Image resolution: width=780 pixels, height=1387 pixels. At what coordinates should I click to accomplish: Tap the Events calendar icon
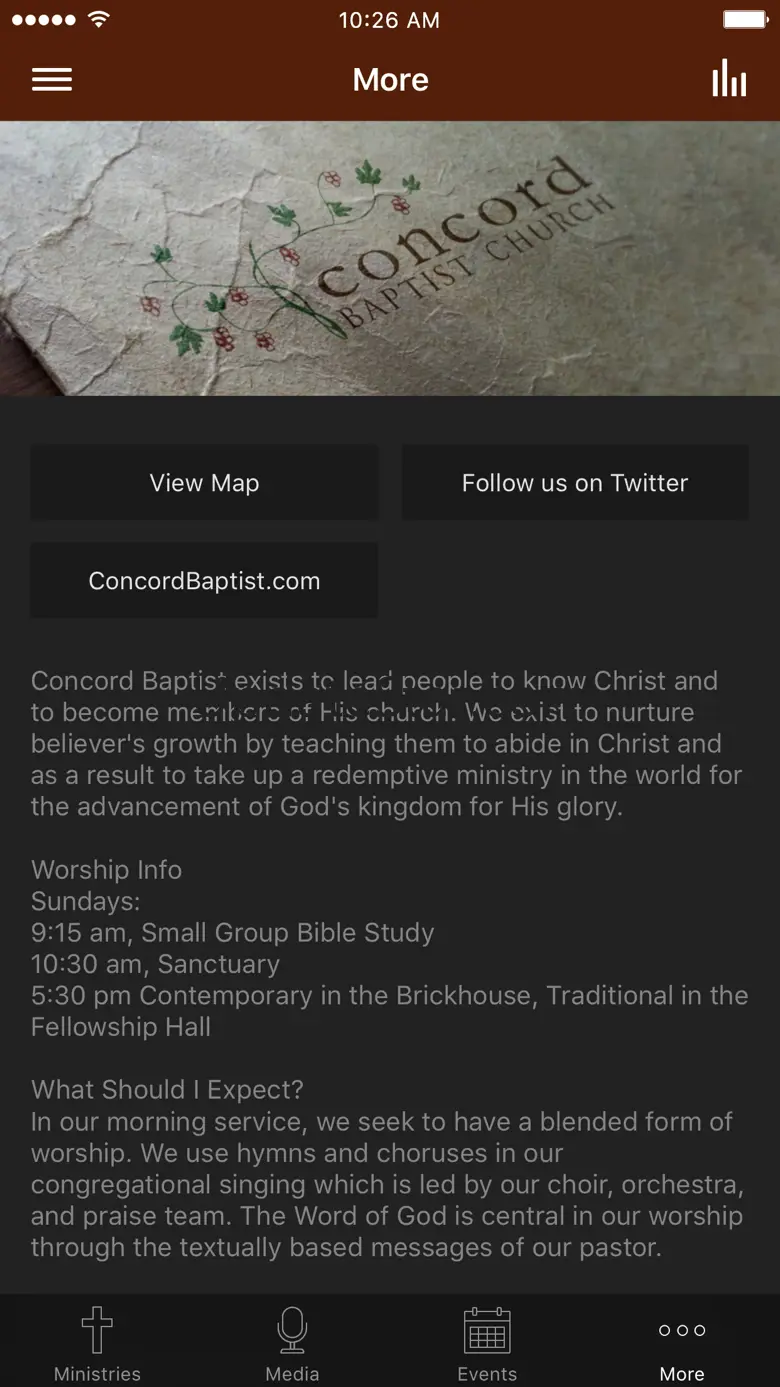487,1330
